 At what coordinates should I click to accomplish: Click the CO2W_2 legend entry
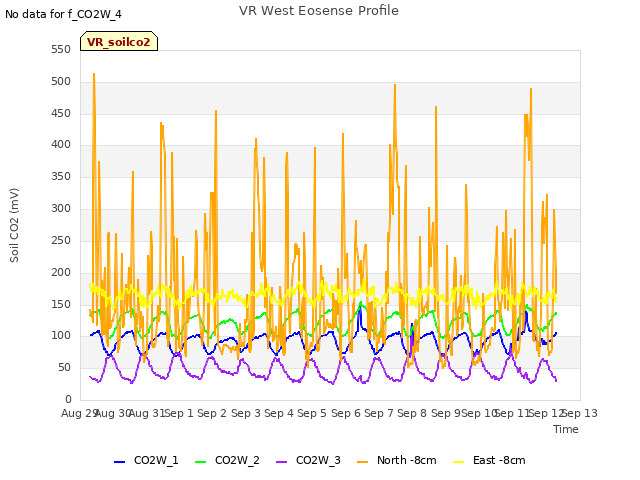point(227,460)
